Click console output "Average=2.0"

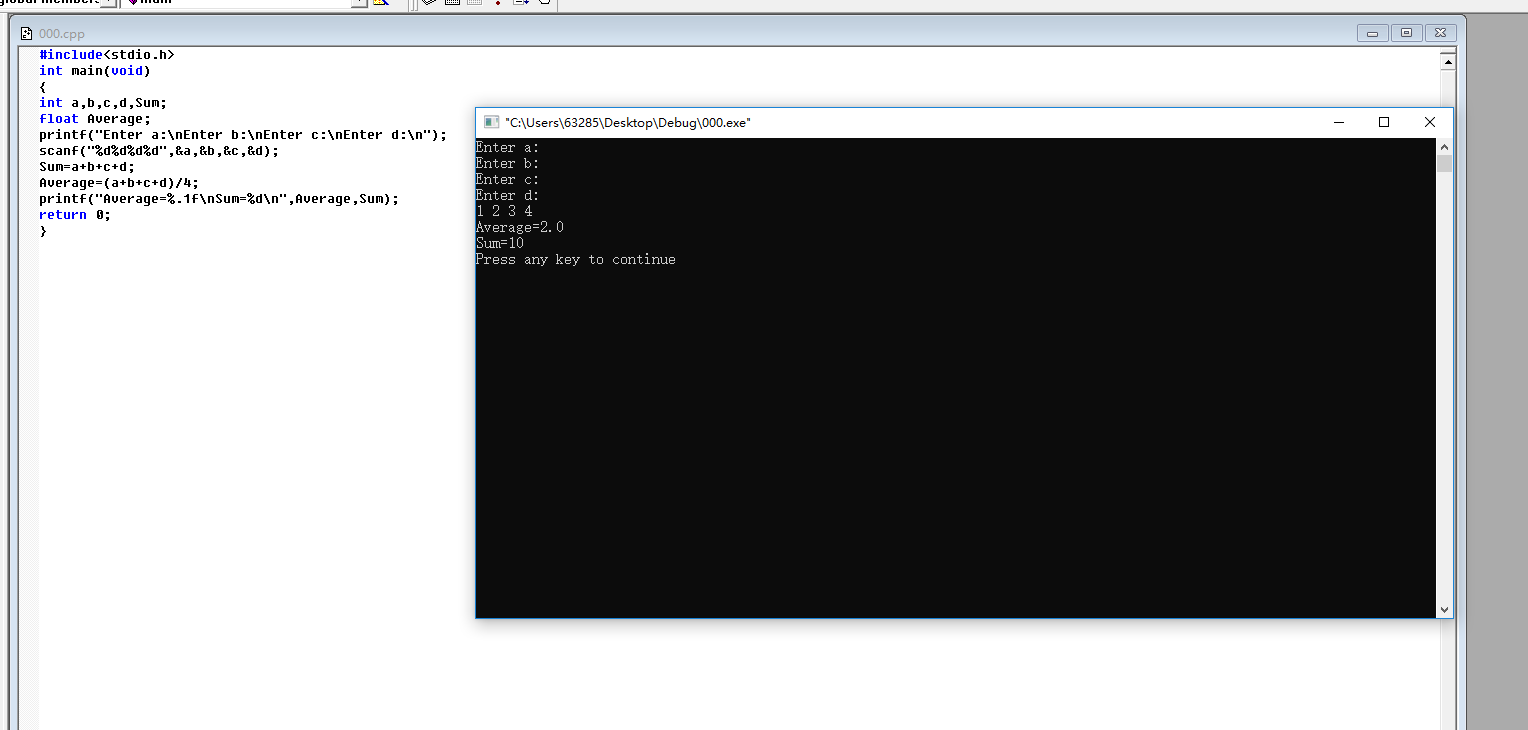[520, 227]
